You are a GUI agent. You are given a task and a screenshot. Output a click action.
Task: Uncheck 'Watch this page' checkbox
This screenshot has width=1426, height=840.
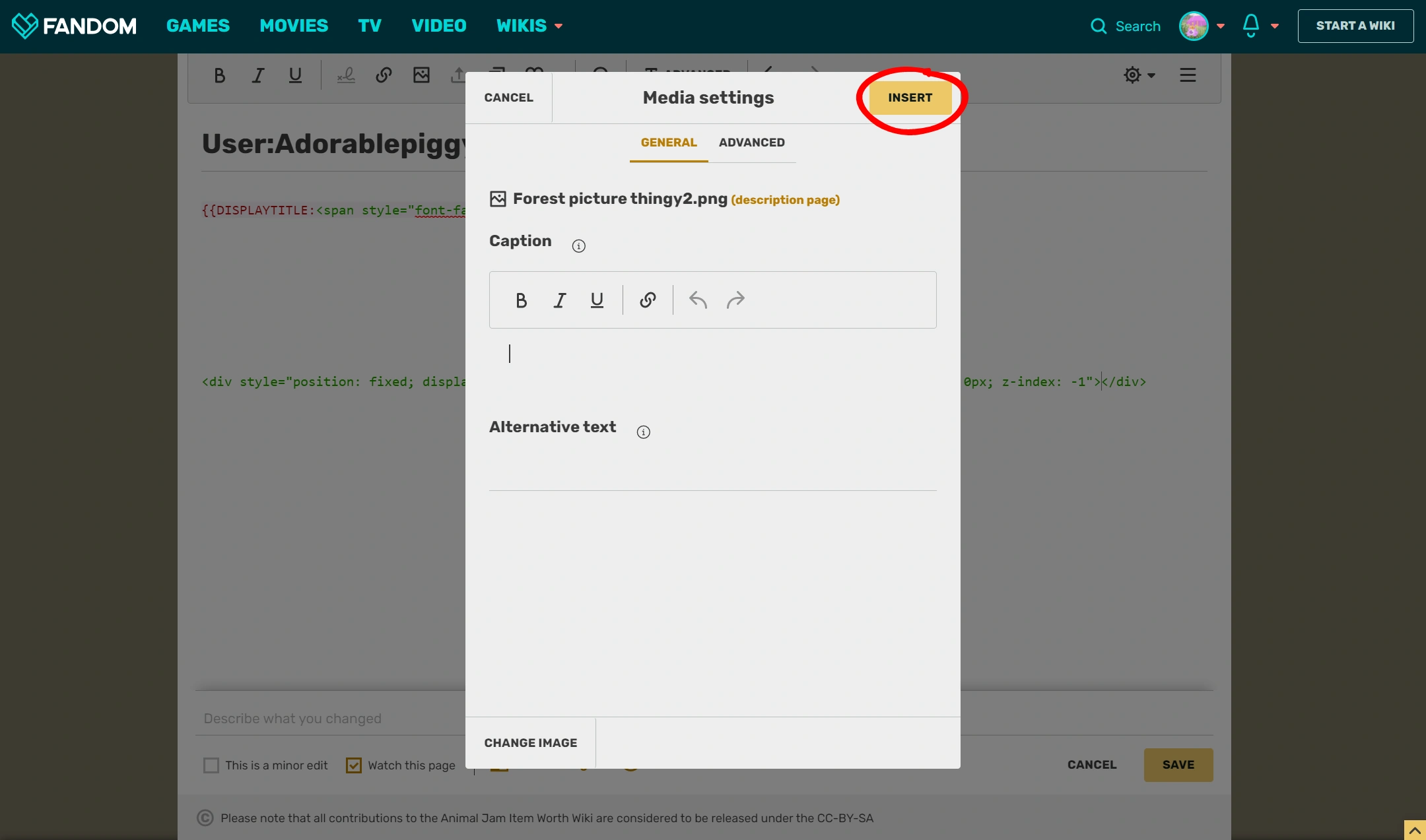(354, 765)
